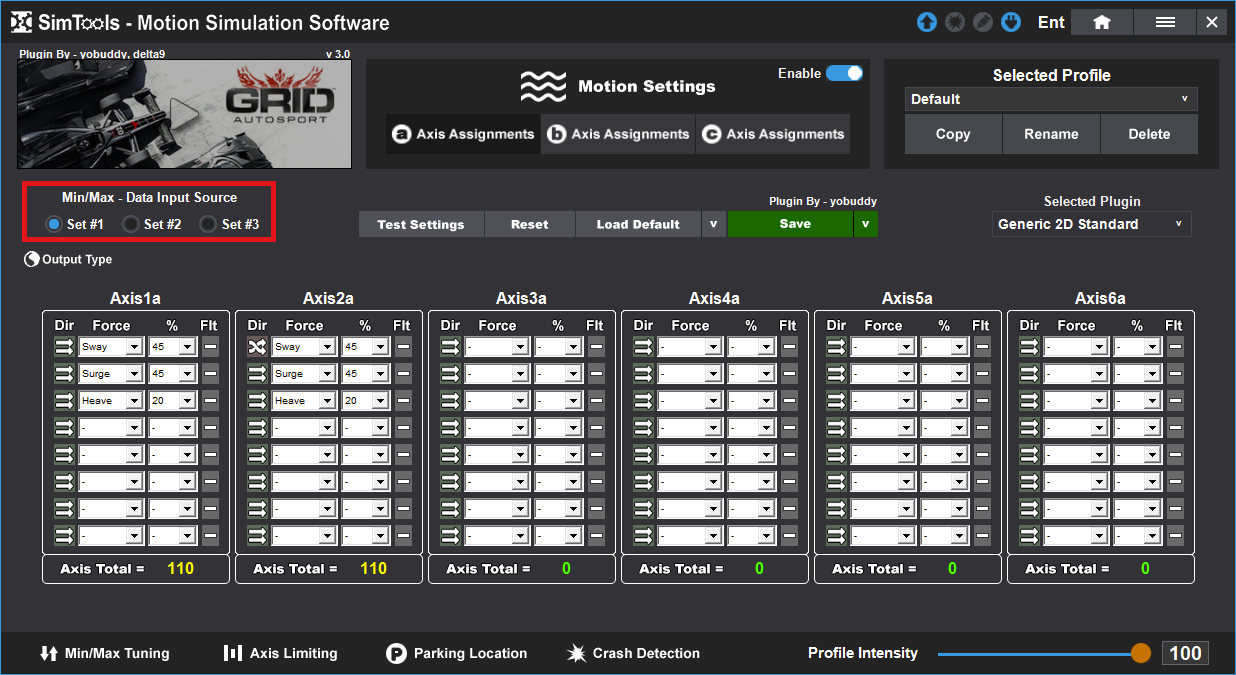1236x675 pixels.
Task: Click the Home icon button
Action: [x=1102, y=22]
